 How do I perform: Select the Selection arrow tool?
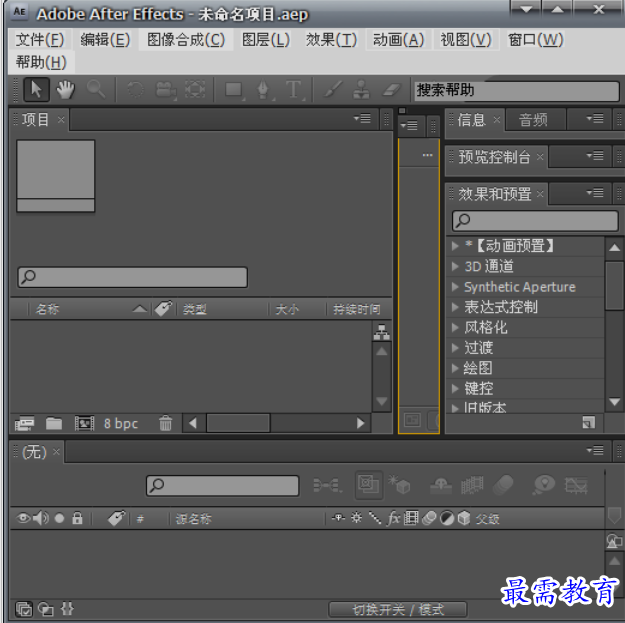36,89
